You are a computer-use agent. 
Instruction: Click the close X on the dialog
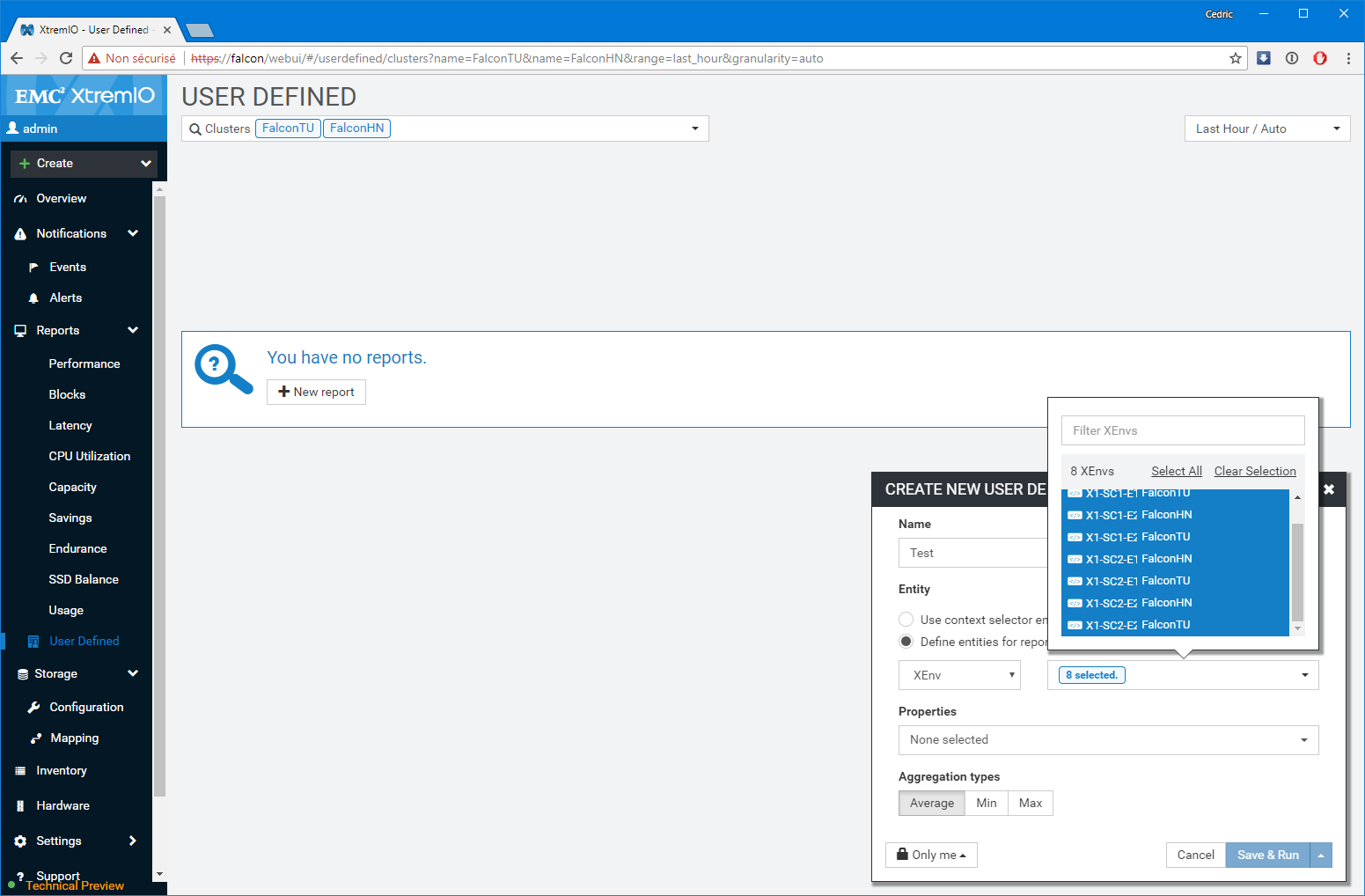pos(1329,489)
